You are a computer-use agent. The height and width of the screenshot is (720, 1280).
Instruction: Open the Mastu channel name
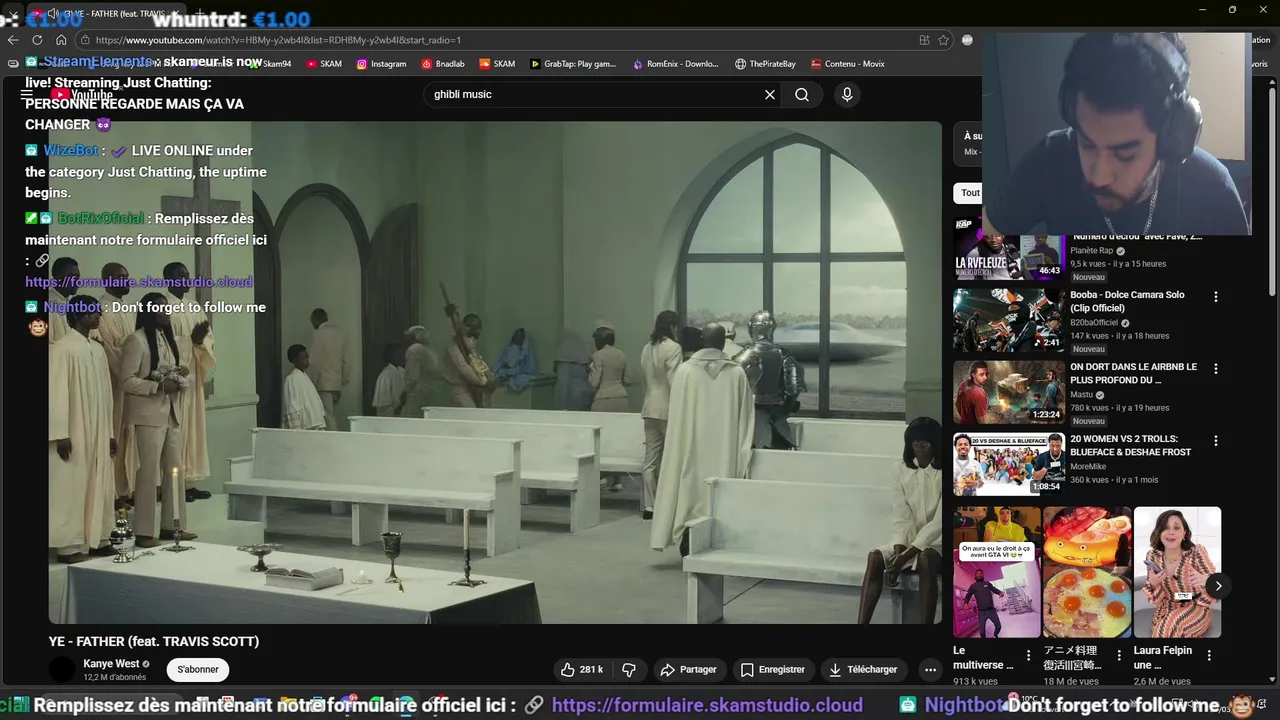pos(1082,395)
